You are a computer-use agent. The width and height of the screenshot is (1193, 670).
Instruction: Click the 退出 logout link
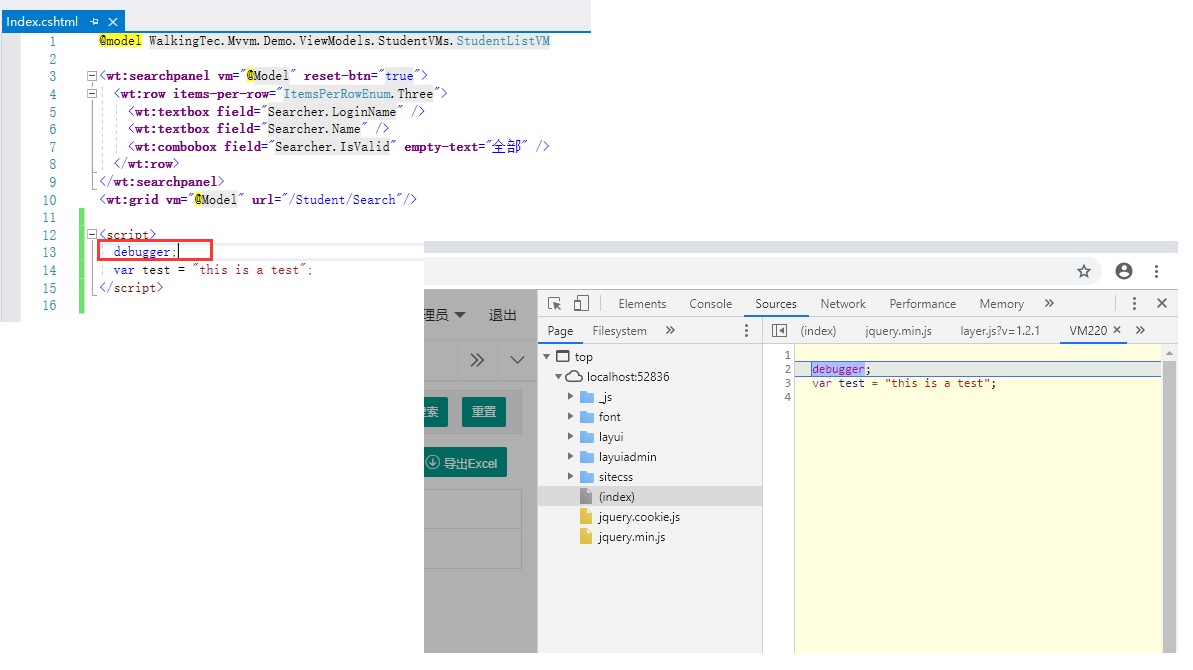tap(502, 313)
